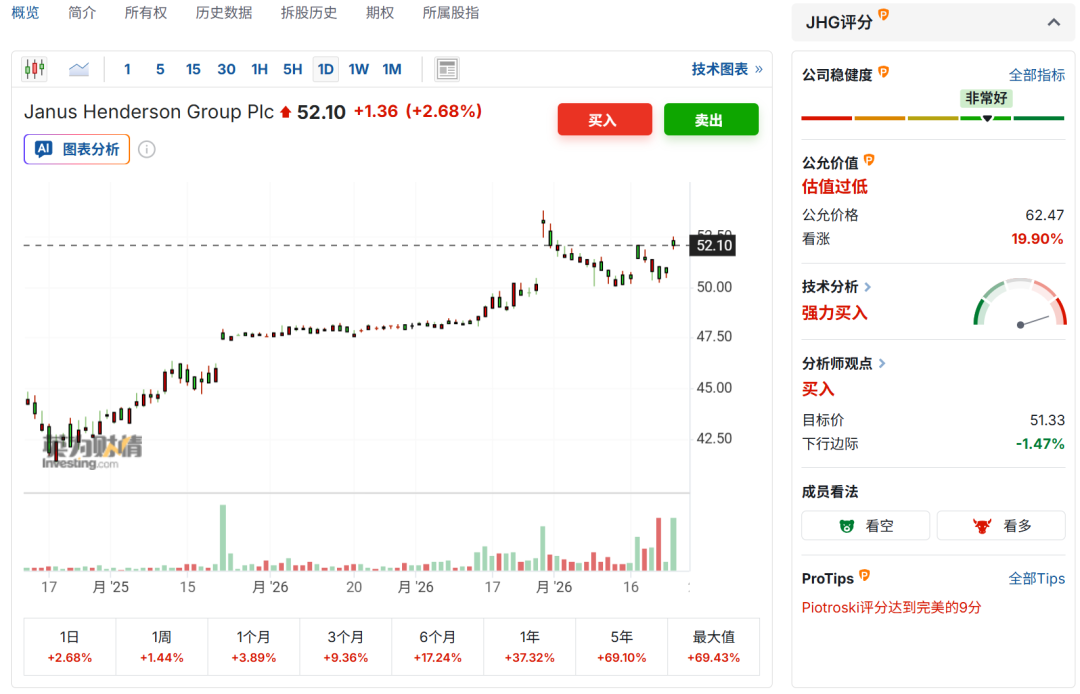Screen dimensions: 1080x694
Task: Open the 所属股指 tab
Action: tap(450, 12)
